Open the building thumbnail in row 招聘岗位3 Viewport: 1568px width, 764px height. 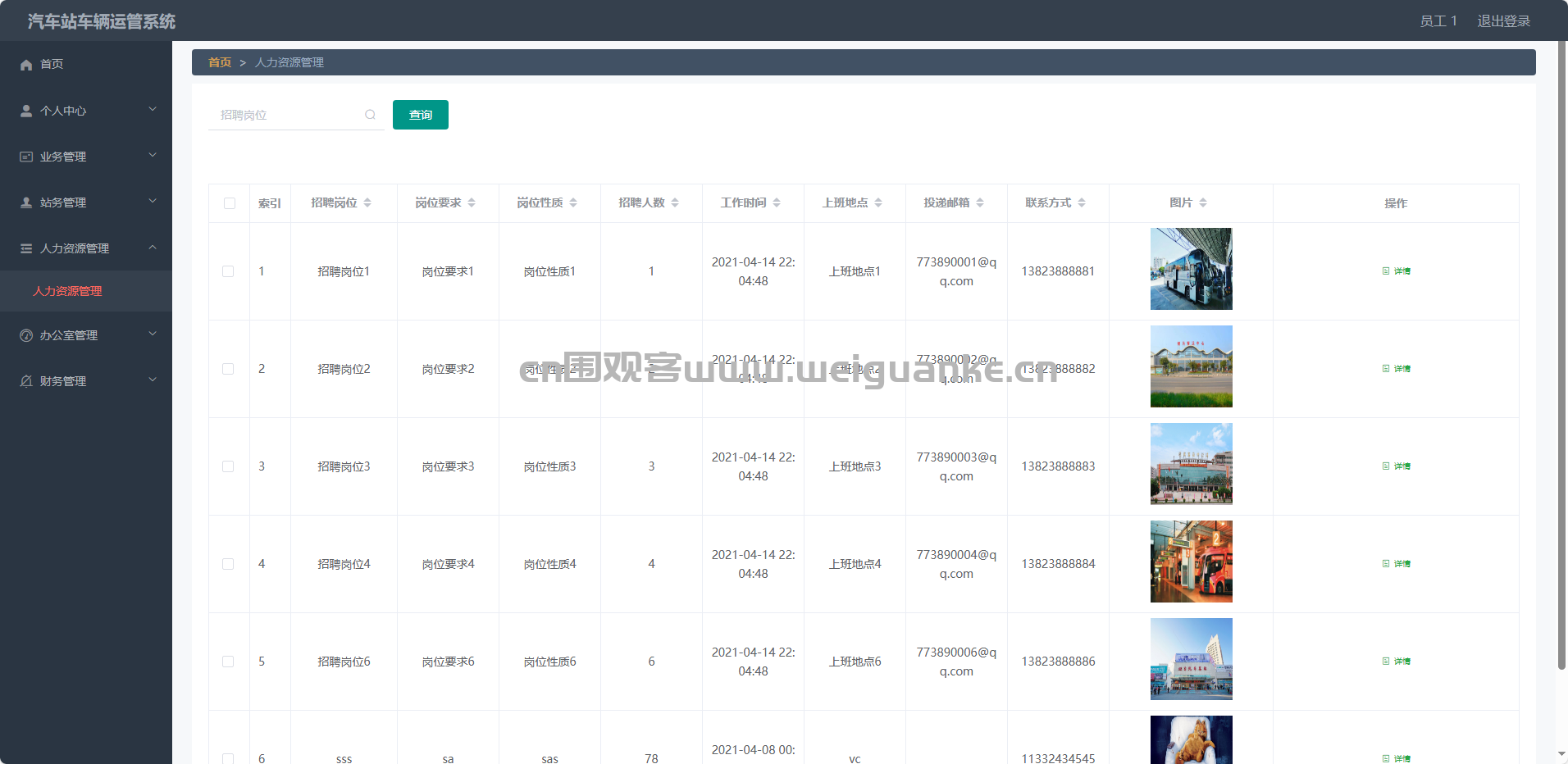point(1192,464)
